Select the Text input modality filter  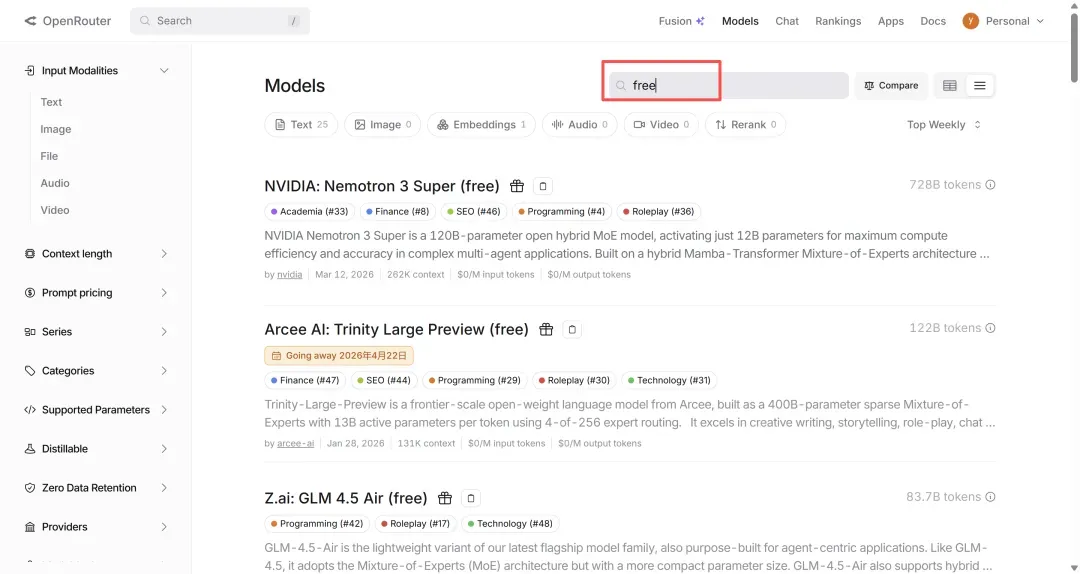coord(51,102)
